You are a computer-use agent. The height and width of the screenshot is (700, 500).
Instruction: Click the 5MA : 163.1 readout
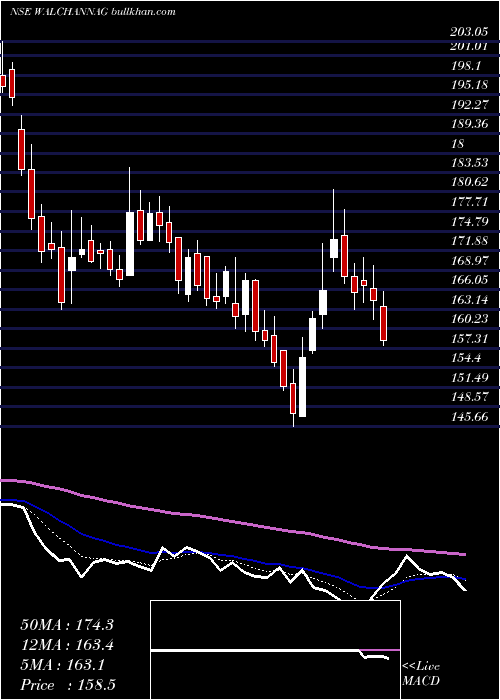click(62, 665)
